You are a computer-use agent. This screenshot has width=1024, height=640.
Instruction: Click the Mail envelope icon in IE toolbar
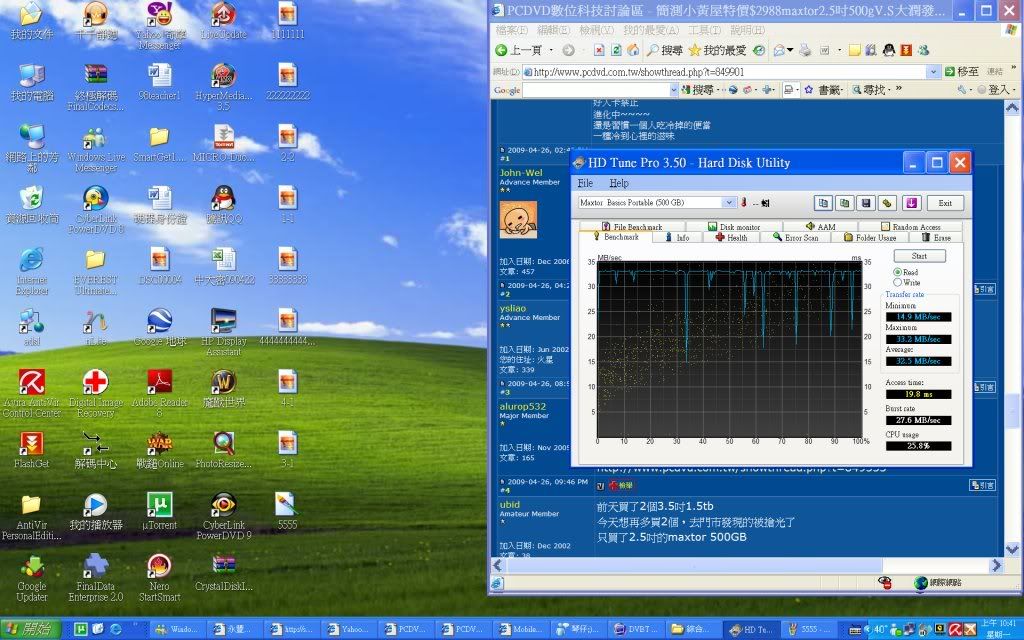pos(779,50)
